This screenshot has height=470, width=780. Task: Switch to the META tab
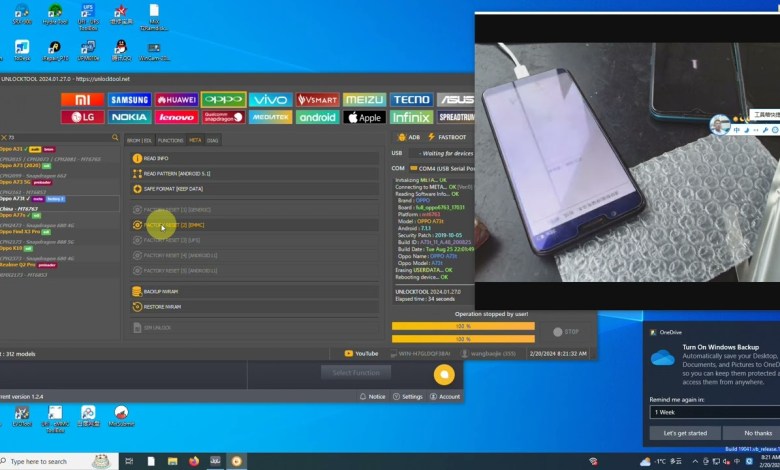[195, 140]
